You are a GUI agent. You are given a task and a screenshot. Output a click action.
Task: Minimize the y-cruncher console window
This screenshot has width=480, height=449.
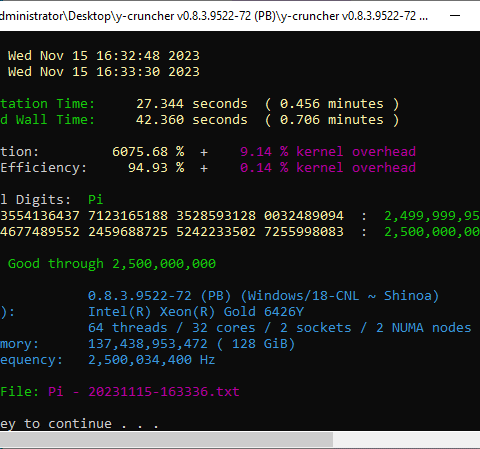pyautogui.click(x=455, y=16)
